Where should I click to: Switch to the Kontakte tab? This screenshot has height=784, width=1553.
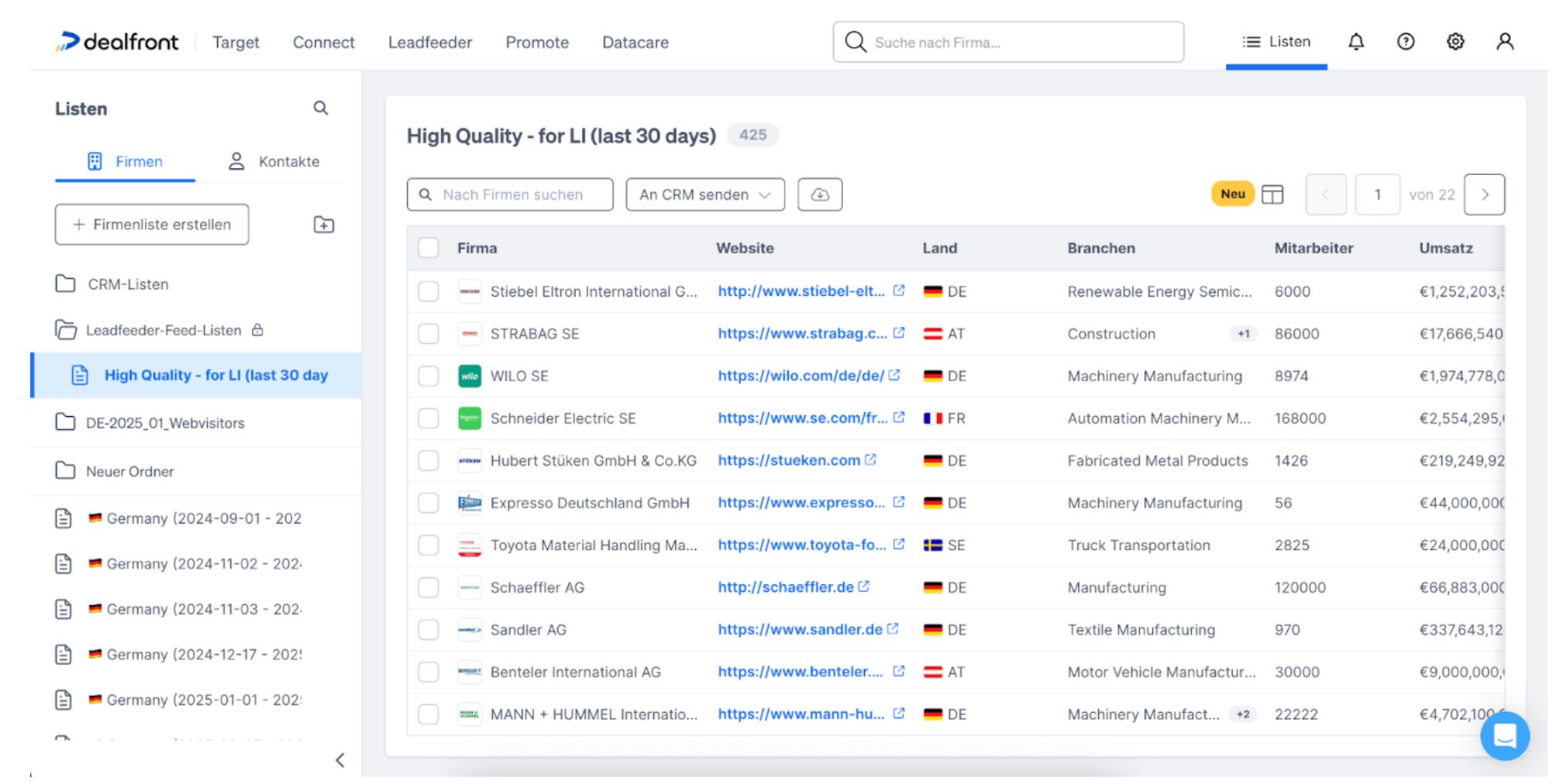pos(273,161)
